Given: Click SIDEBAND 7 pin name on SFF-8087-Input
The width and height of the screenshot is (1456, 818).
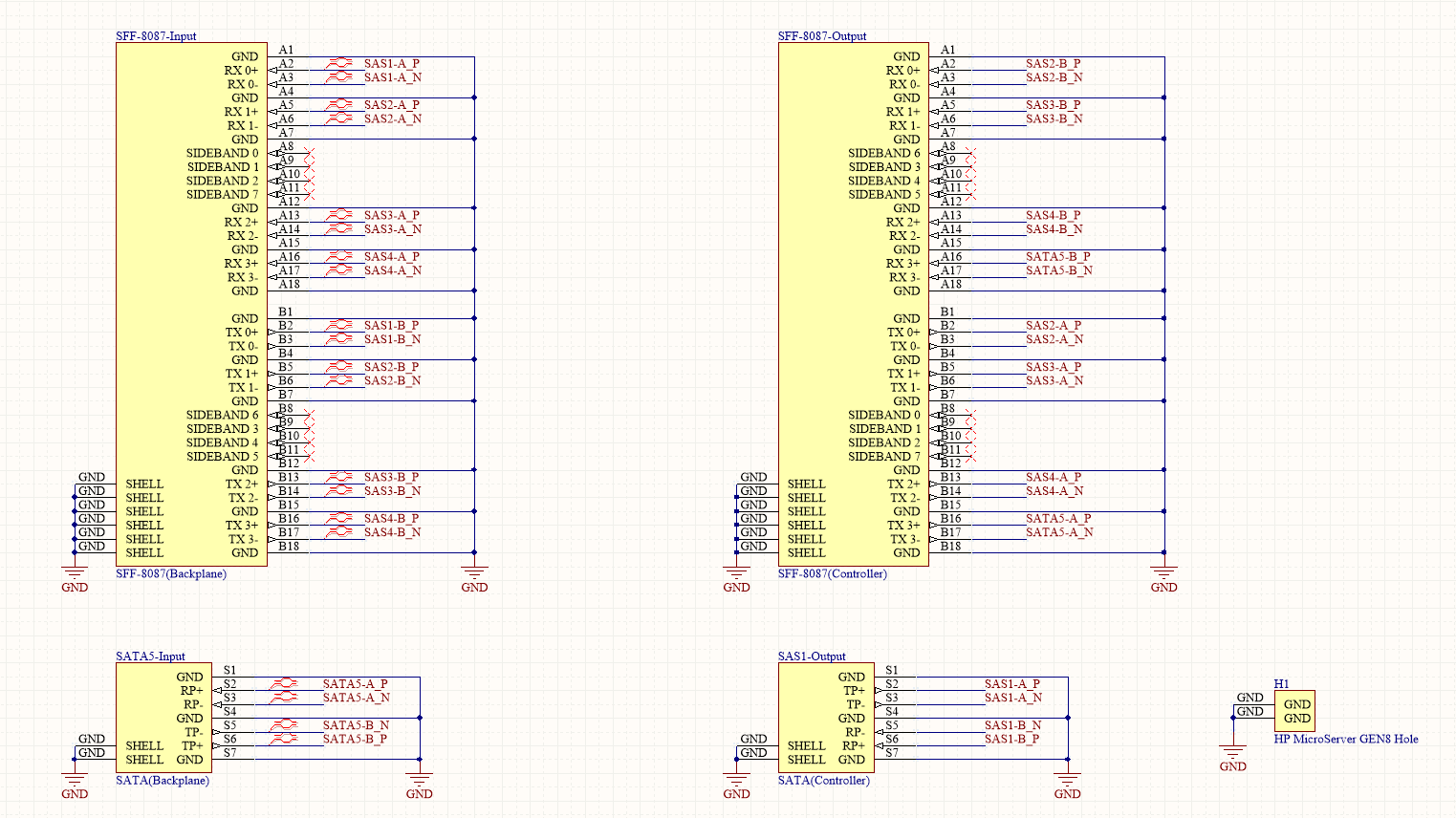Looking at the screenshot, I should coord(222,195).
